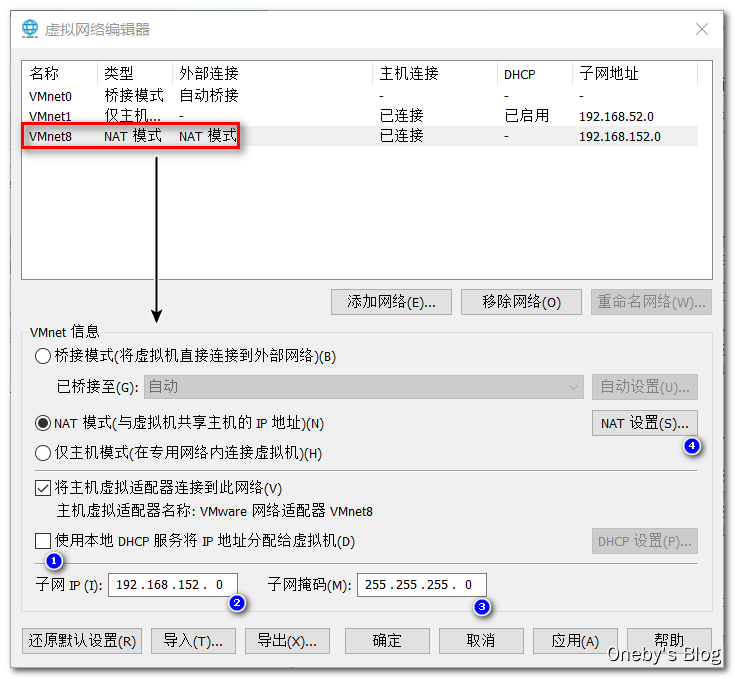
Task: Click 自动设置(U)... button
Action: pyautogui.click(x=645, y=387)
